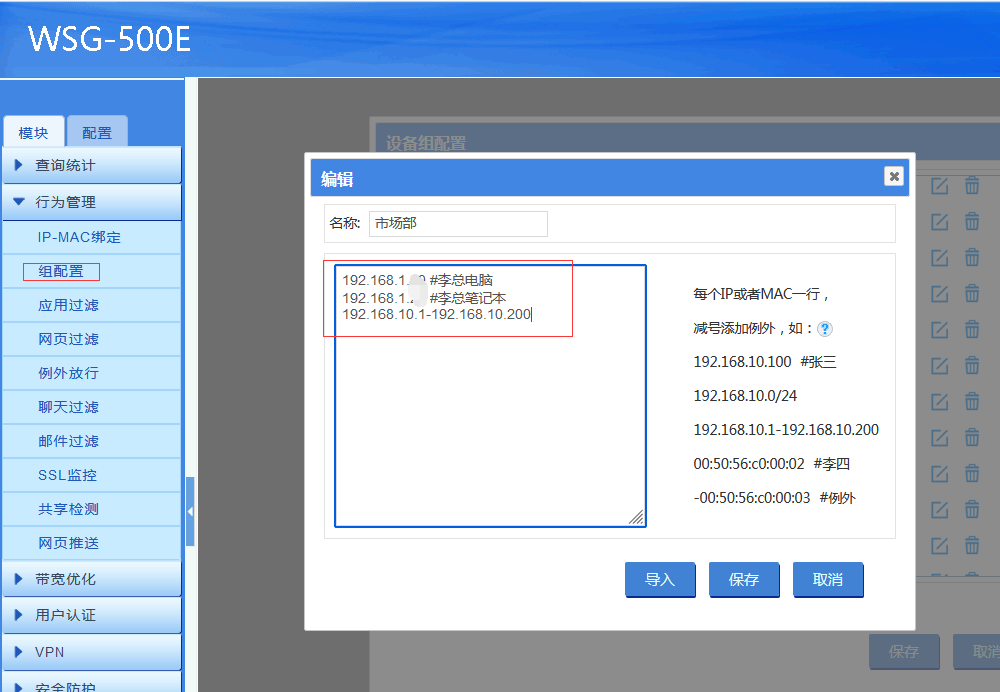Viewport: 1000px width, 692px height.
Task: Click the 导入 button
Action: (660, 580)
